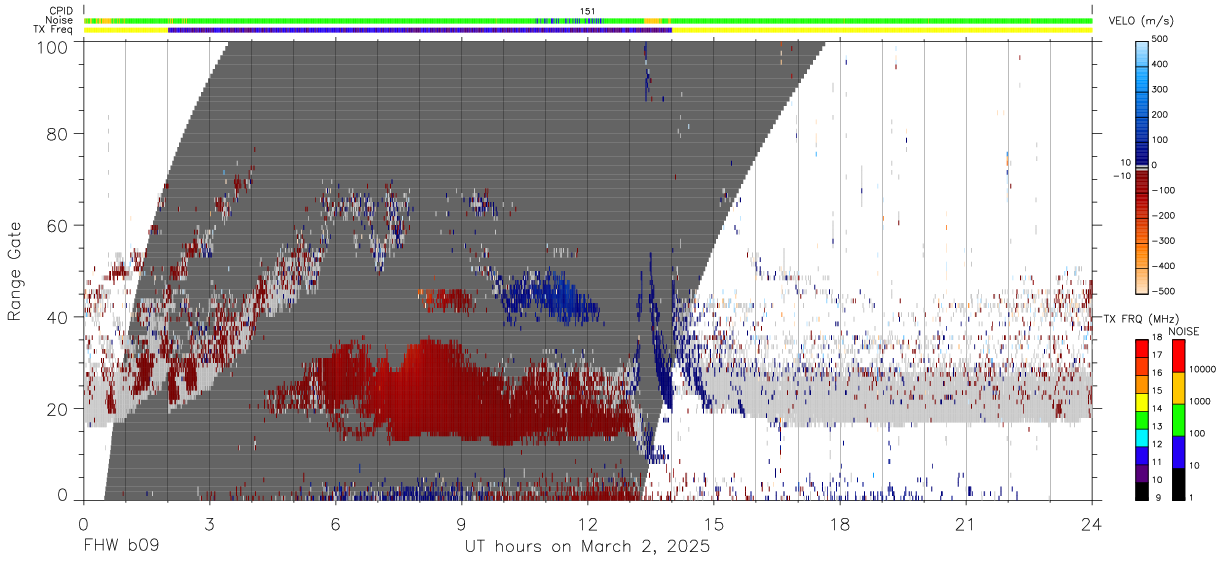Click the 24 hour tick on the time axis
This screenshot has height=567, width=1228.
[x=1092, y=524]
